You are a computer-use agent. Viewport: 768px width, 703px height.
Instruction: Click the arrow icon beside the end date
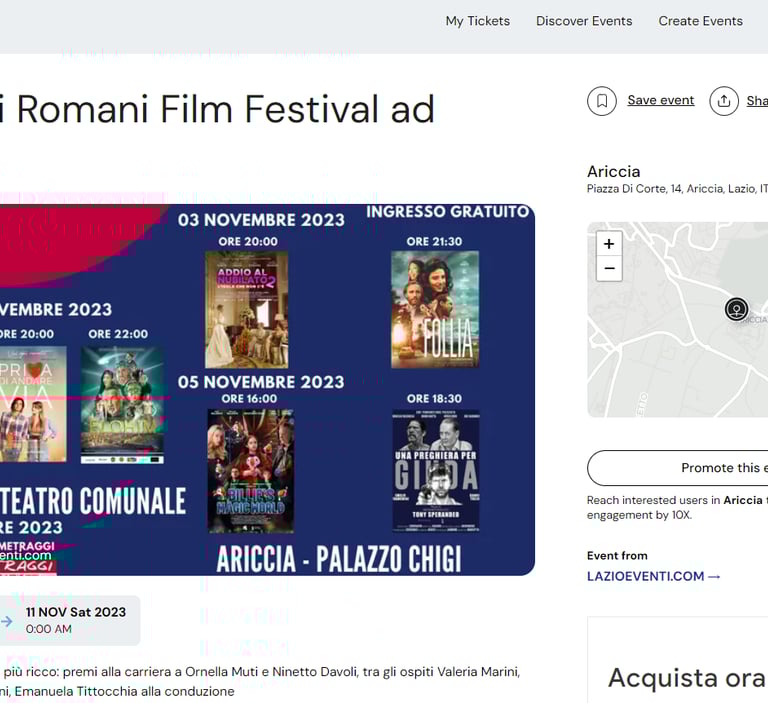tap(7, 621)
